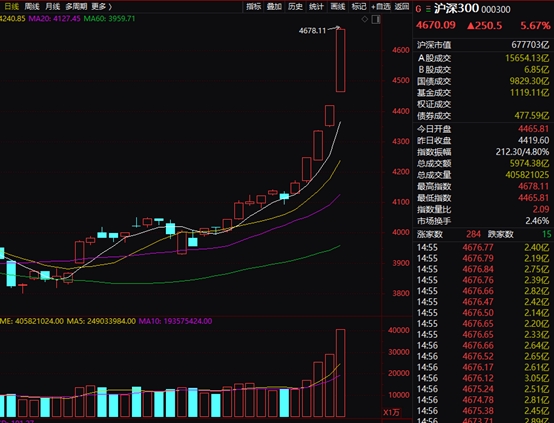Screen dimensions: 554x423
Task: Select the tick row with price 4676.12
Action: tap(483, 378)
